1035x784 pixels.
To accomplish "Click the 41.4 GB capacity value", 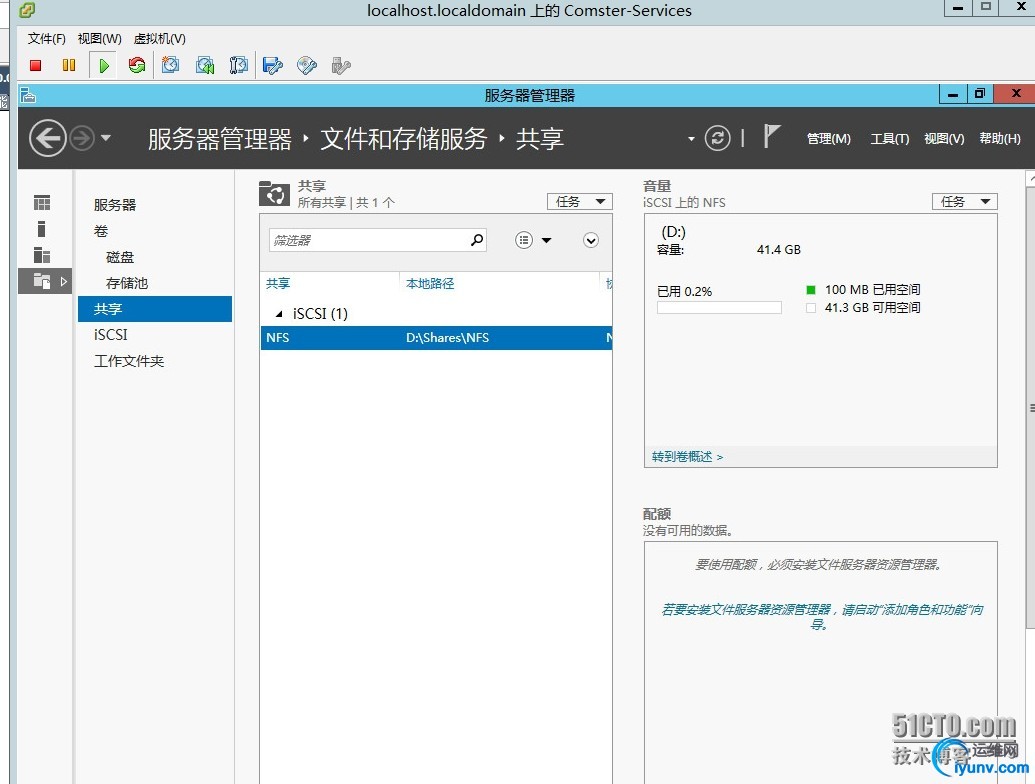I will point(779,249).
